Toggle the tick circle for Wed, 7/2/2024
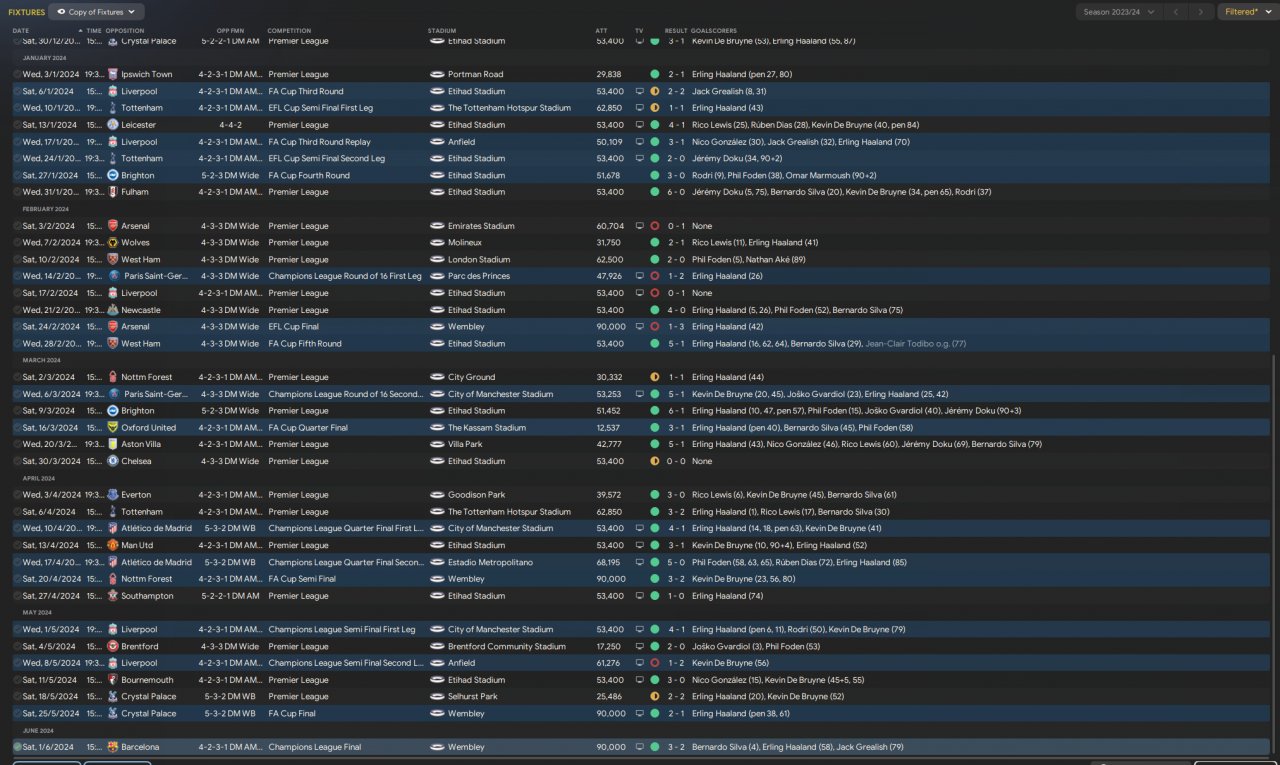Image resolution: width=1280 pixels, height=765 pixels. [17, 243]
